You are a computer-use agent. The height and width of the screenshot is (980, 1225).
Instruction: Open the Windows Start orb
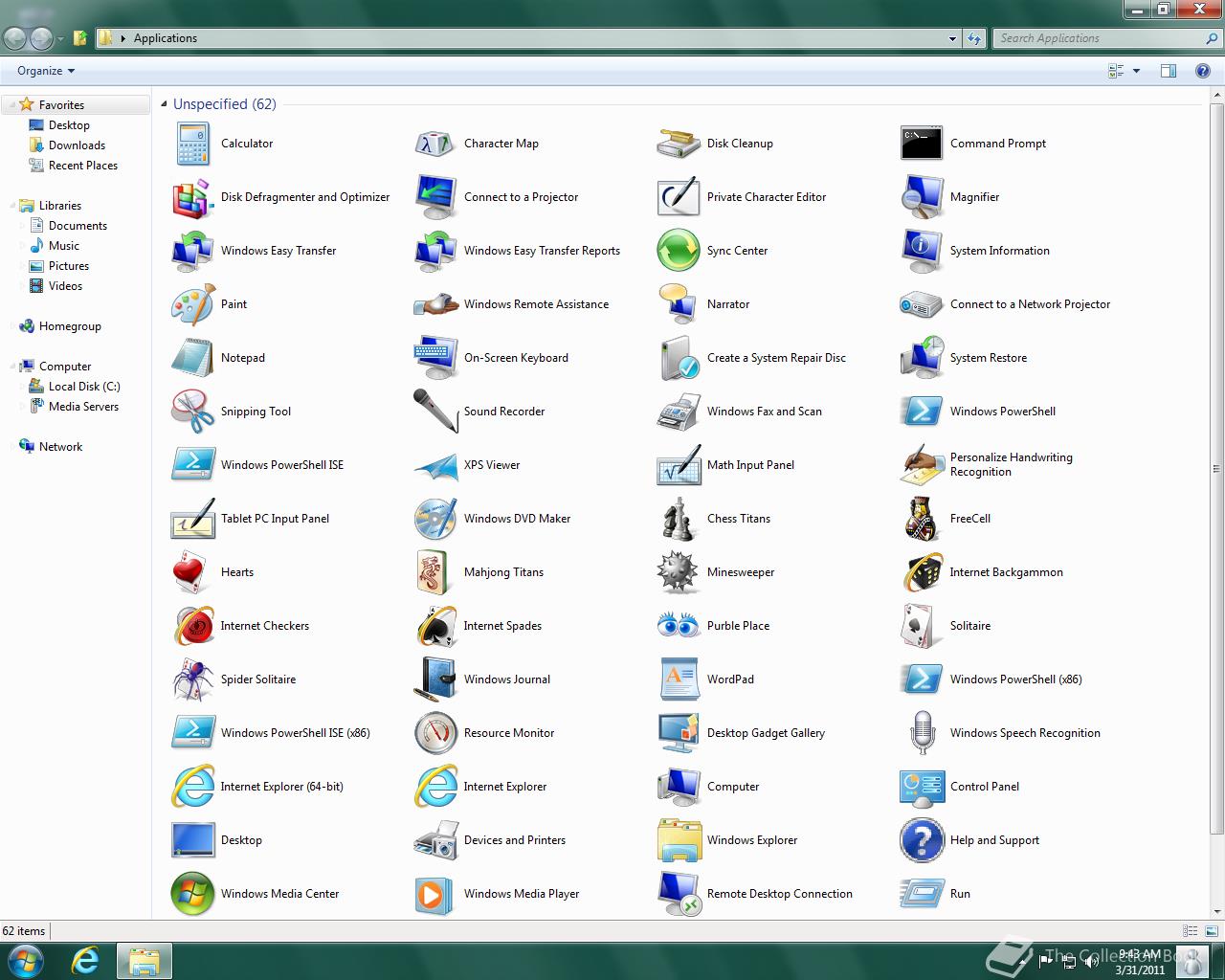25,961
